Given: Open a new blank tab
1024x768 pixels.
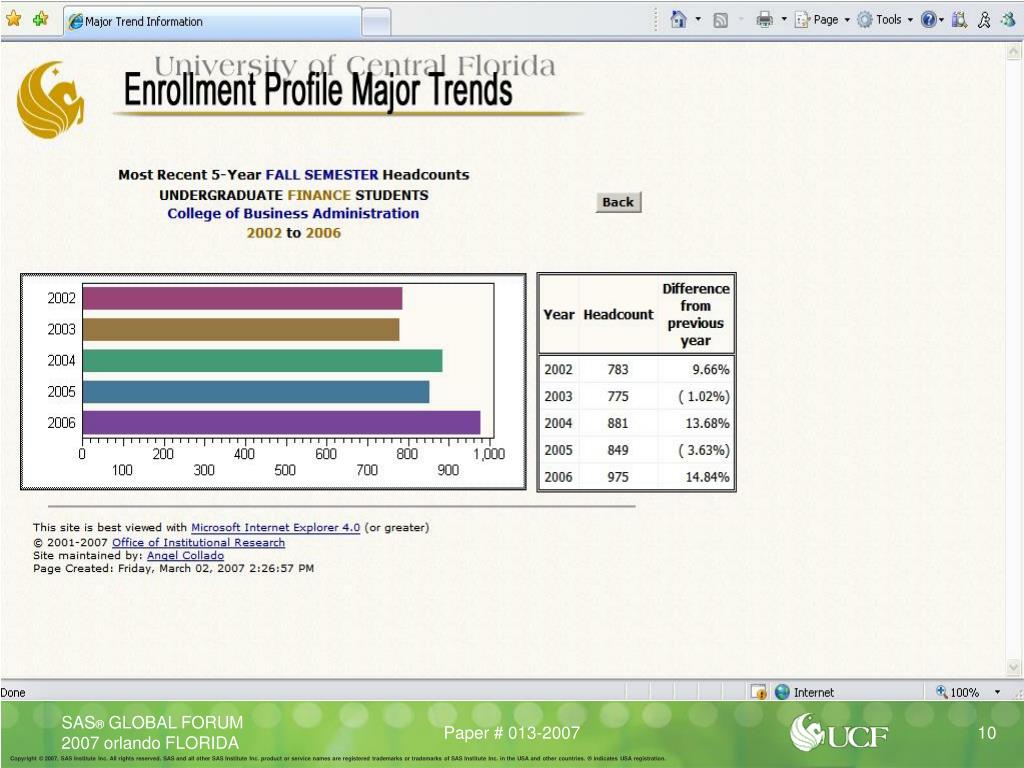Looking at the screenshot, I should click(x=376, y=23).
